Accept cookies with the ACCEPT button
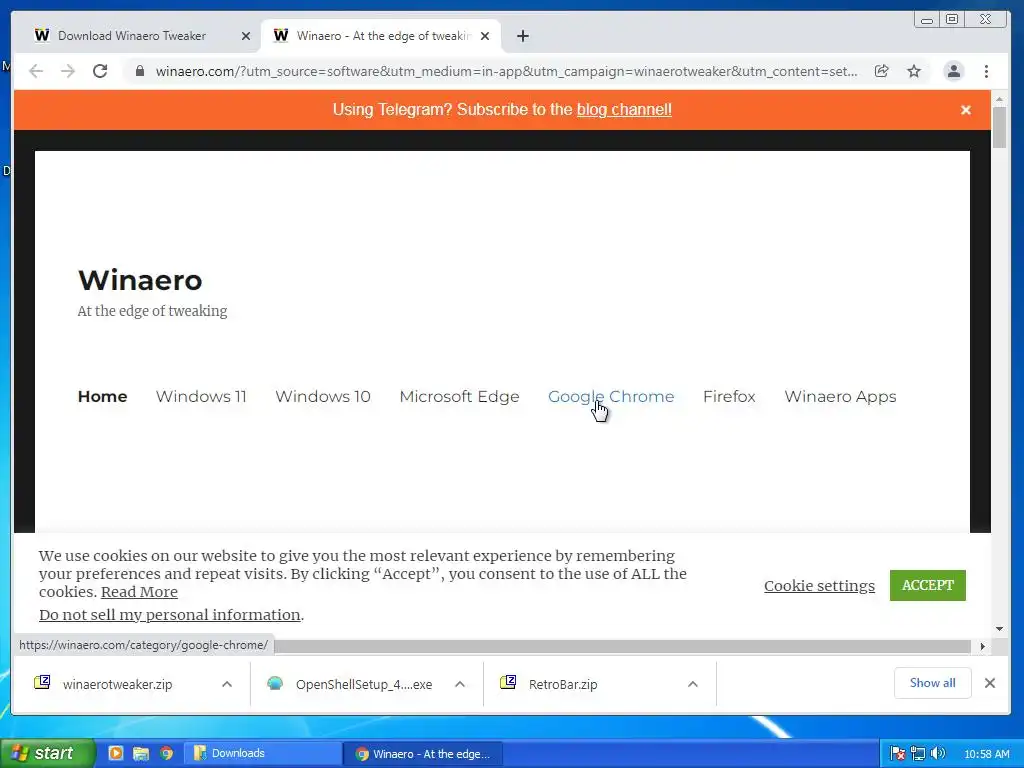Image resolution: width=1024 pixels, height=768 pixels. [927, 585]
